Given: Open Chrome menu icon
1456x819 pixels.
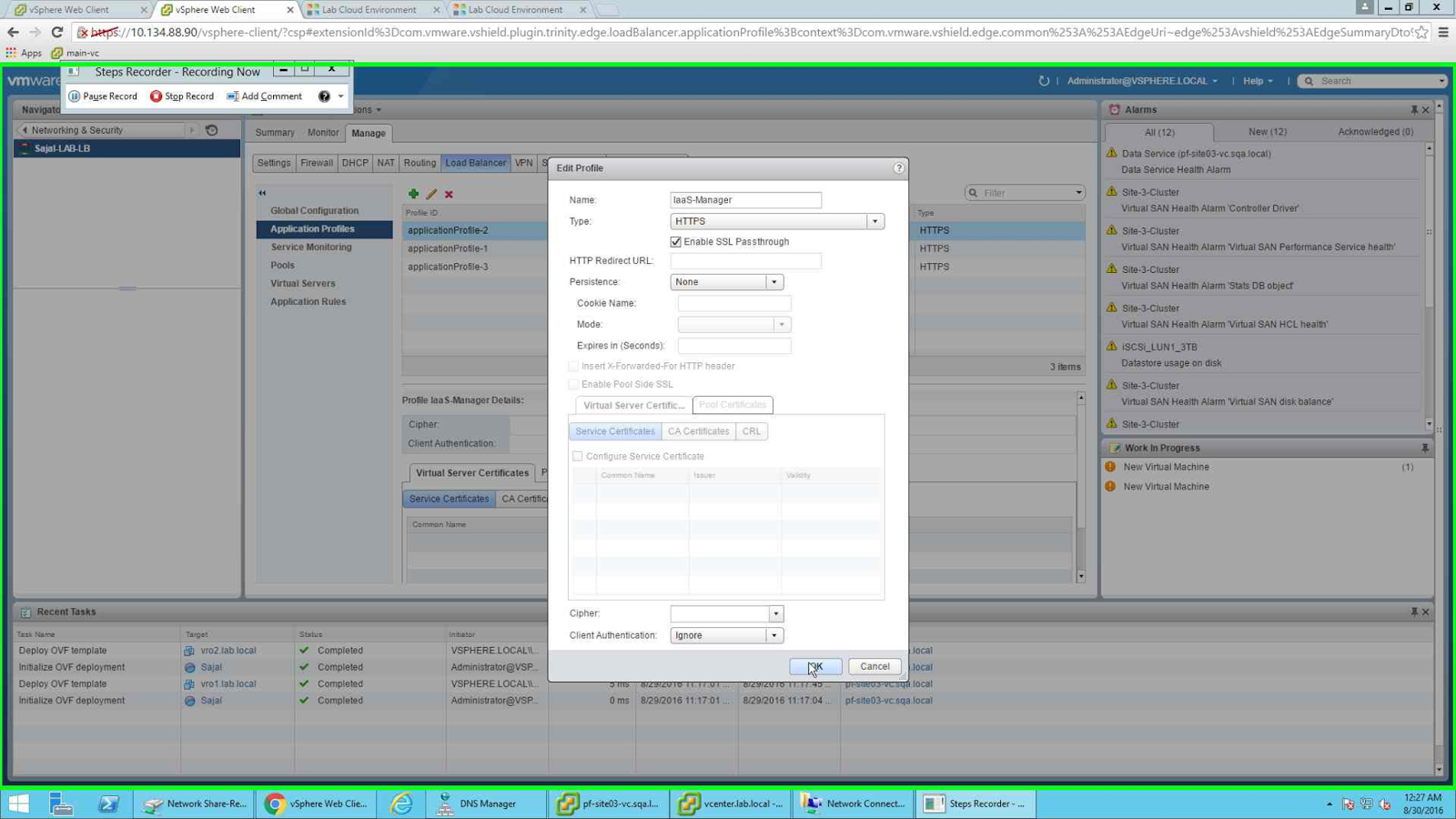Looking at the screenshot, I should 1443,32.
